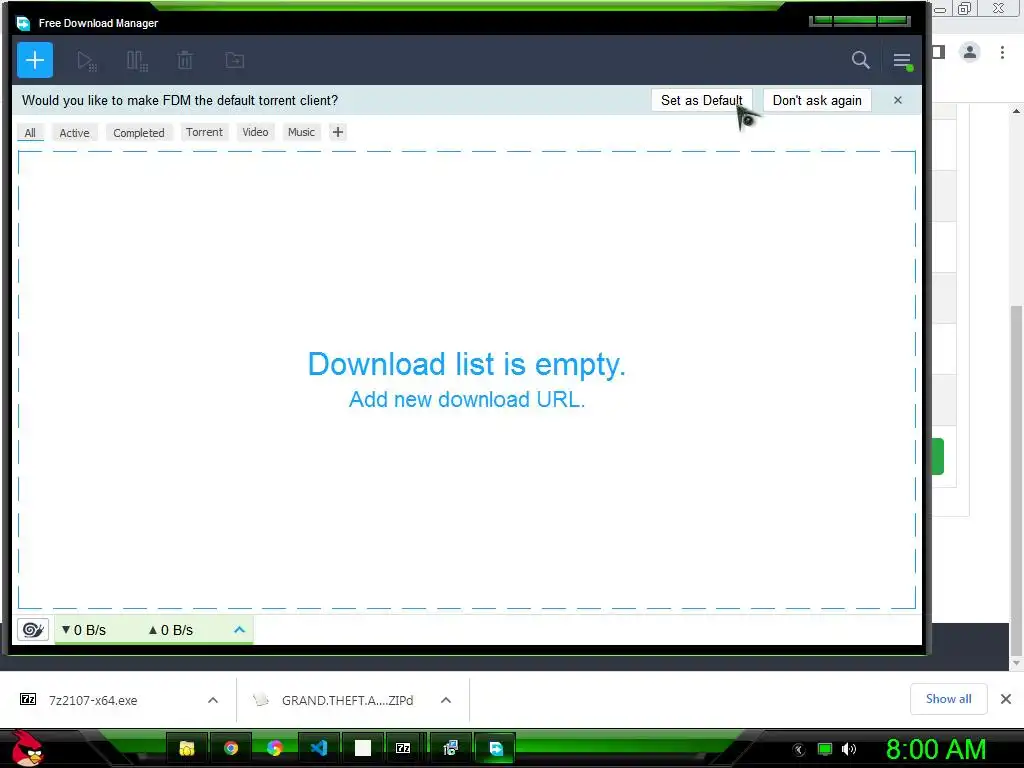Expand the speed panel up chevron
The height and width of the screenshot is (768, 1024).
point(239,630)
